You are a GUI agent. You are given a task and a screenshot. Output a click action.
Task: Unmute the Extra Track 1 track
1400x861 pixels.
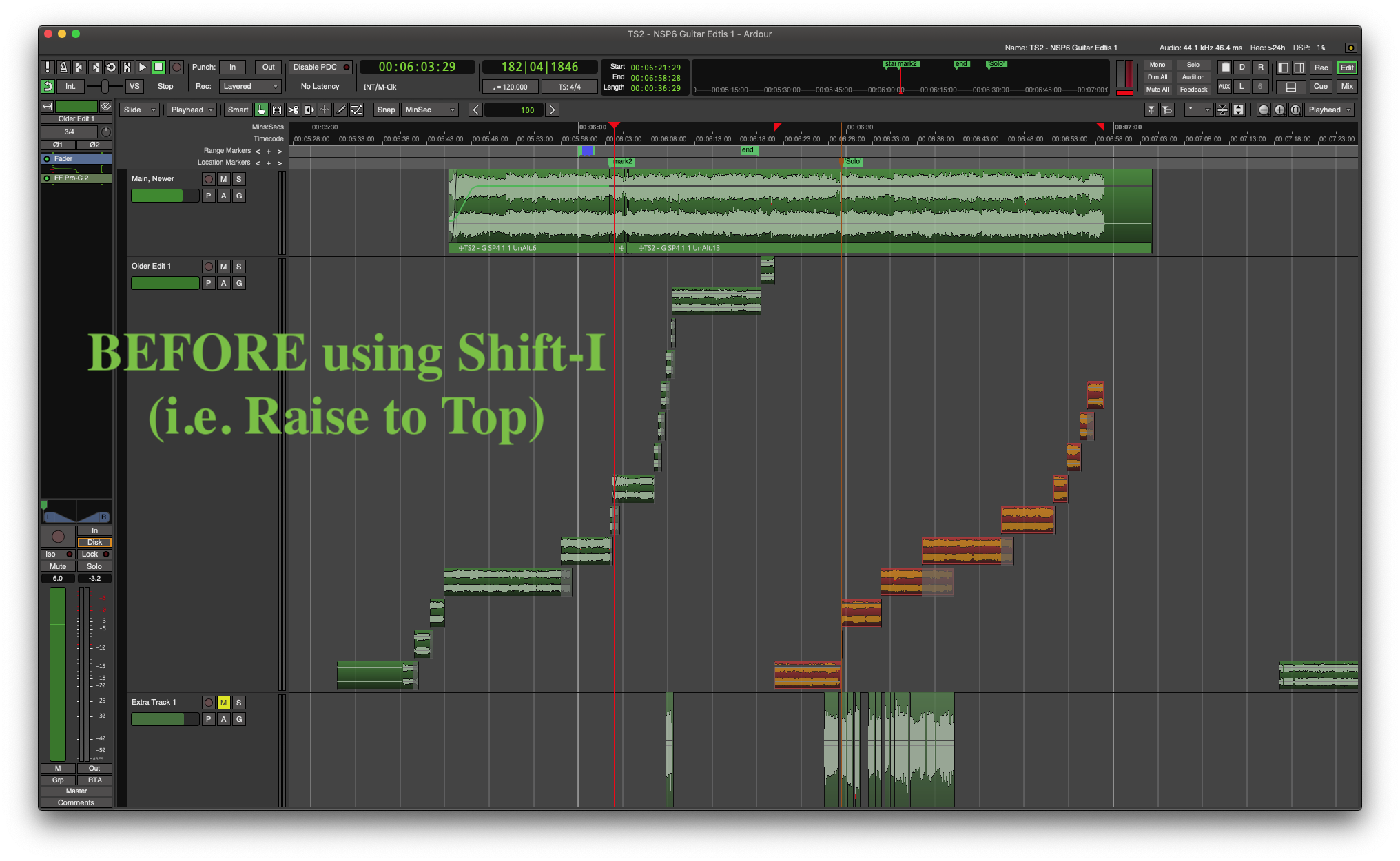click(223, 703)
